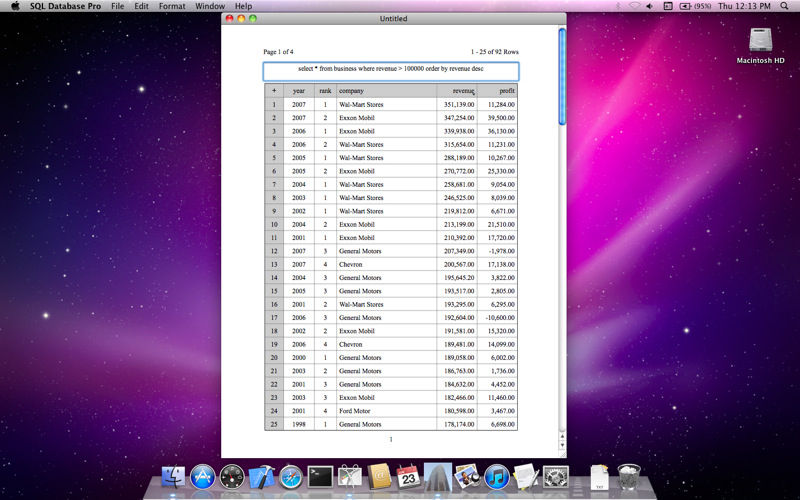Click the year 1998 cell

pyautogui.click(x=299, y=424)
